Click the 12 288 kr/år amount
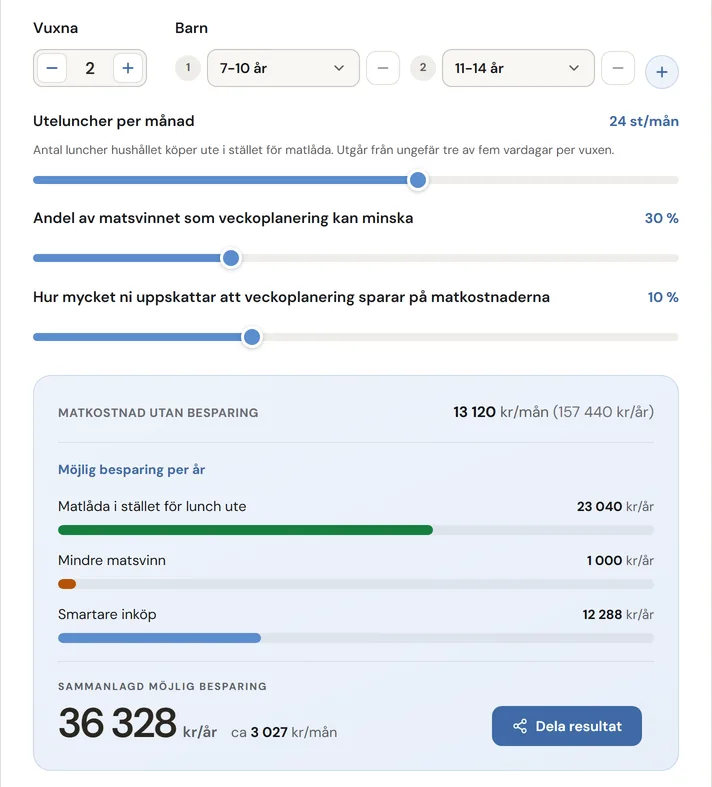Viewport: 712px width, 787px height. pyautogui.click(x=618, y=614)
